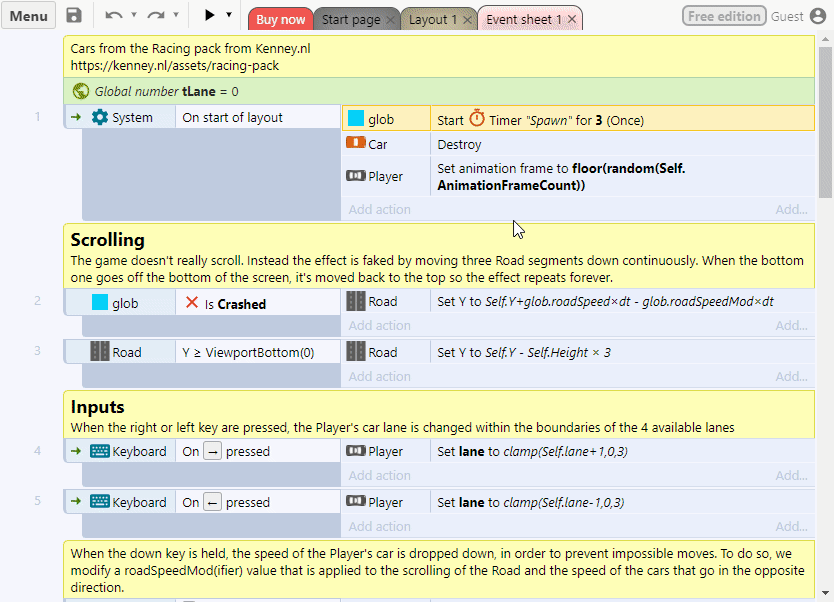834x602 pixels.
Task: Click the Free edition button
Action: [724, 16]
